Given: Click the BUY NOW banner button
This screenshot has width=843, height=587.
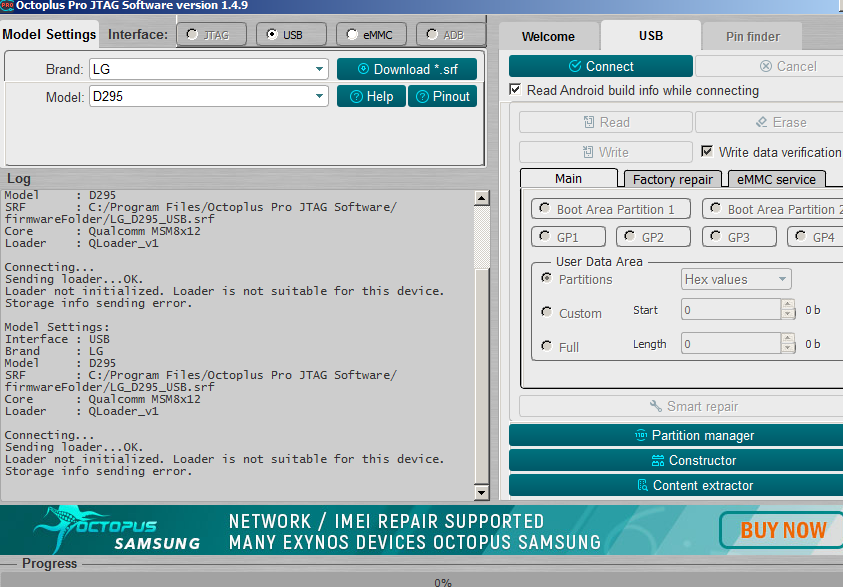Looking at the screenshot, I should click(x=782, y=530).
